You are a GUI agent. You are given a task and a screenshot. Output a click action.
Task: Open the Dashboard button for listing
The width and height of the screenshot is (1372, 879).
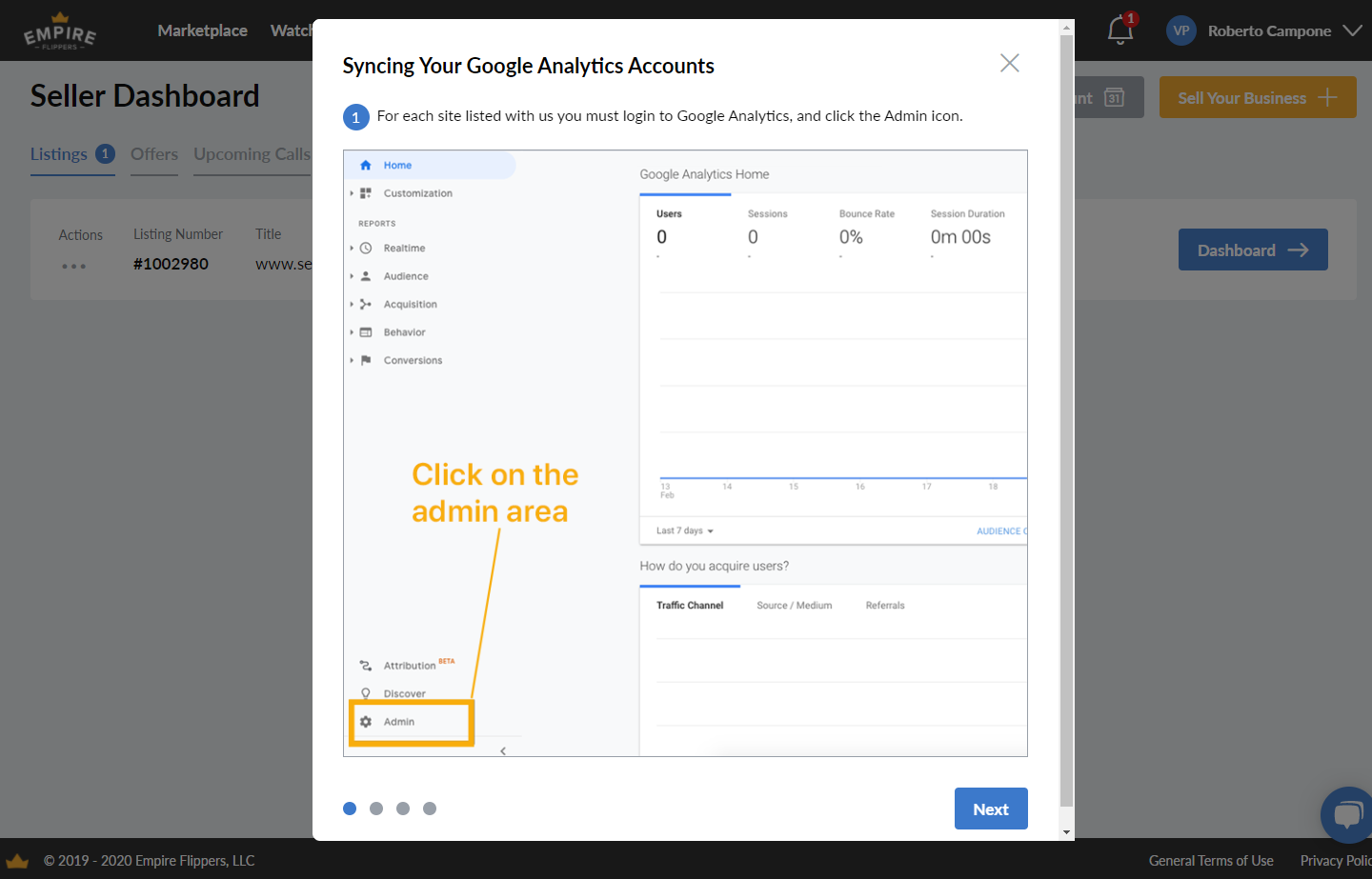tap(1253, 250)
